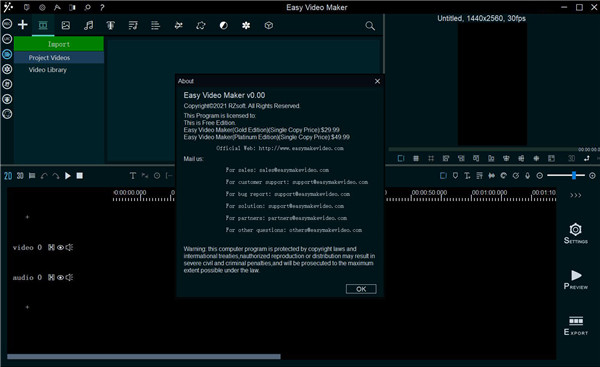Click the split-panel theme icon in the title bar
Image resolution: width=600 pixels, height=367 pixels.
[x=72, y=7]
